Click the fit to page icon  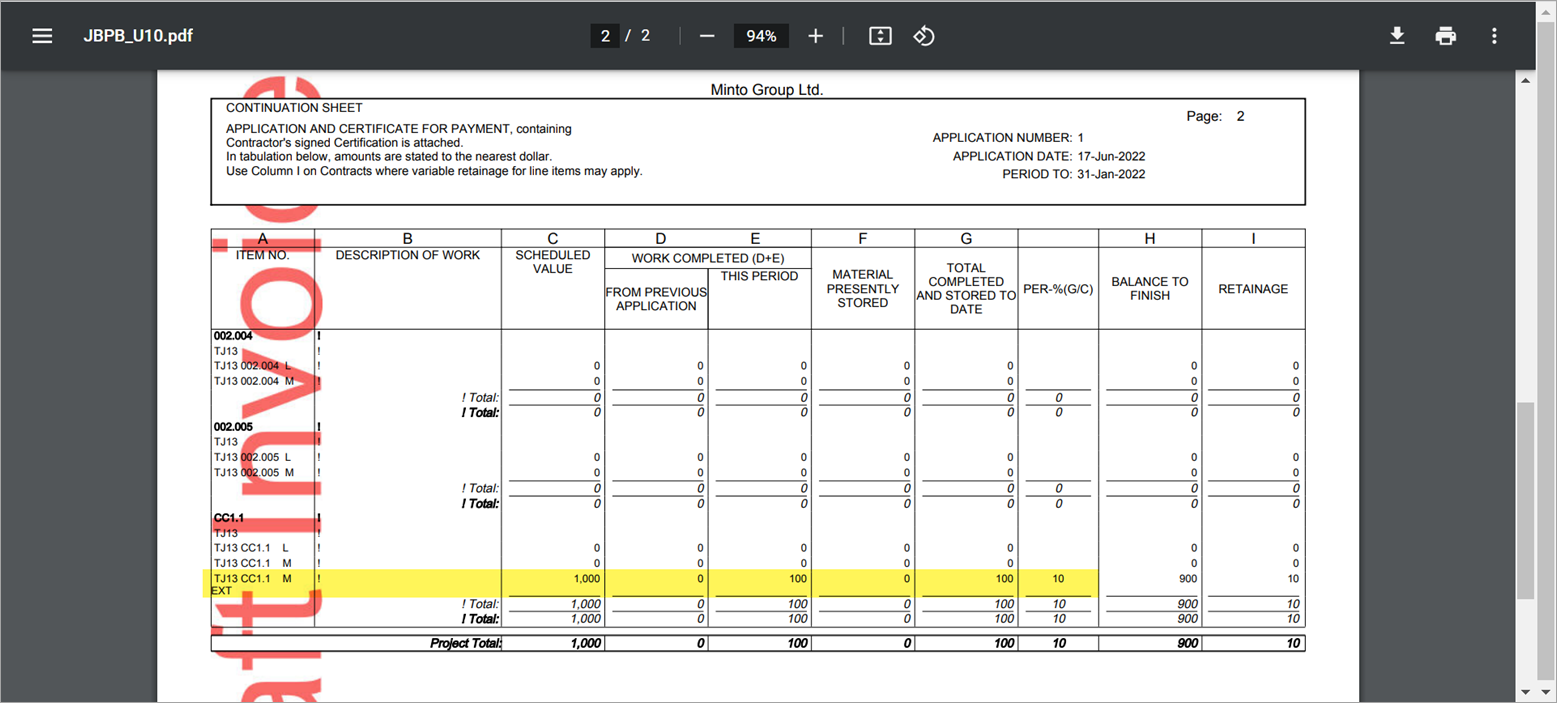point(880,36)
